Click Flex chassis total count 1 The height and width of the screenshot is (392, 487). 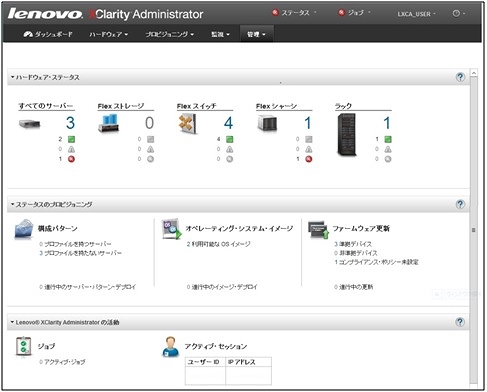tap(308, 123)
